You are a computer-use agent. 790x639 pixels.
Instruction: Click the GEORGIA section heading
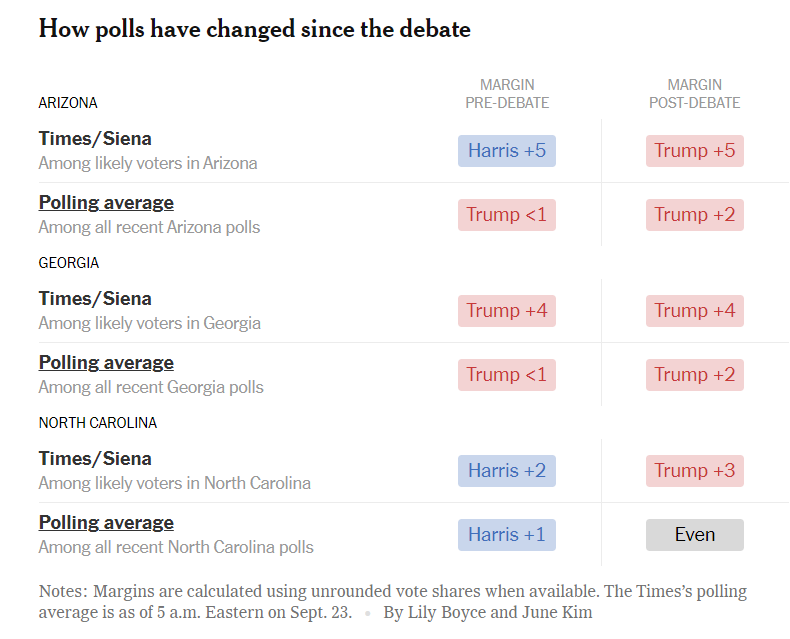[x=69, y=263]
